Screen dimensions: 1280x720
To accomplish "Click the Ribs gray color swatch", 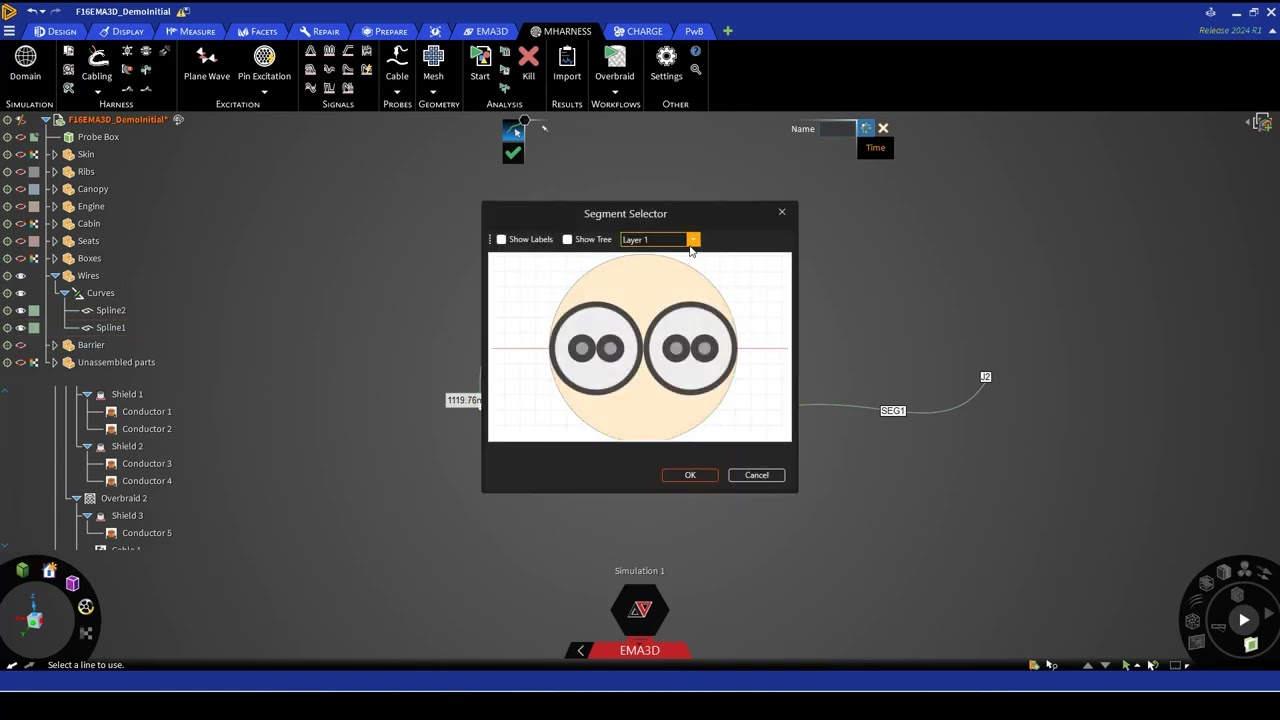I will coord(34,172).
